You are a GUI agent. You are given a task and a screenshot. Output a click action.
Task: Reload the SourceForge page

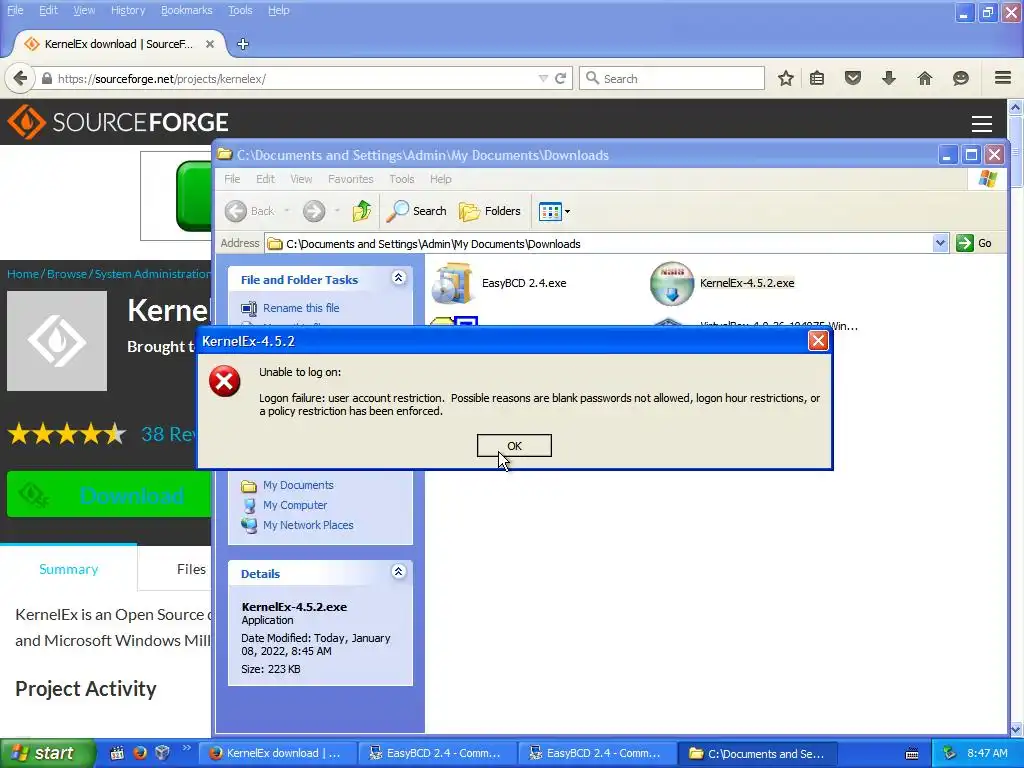coord(560,78)
